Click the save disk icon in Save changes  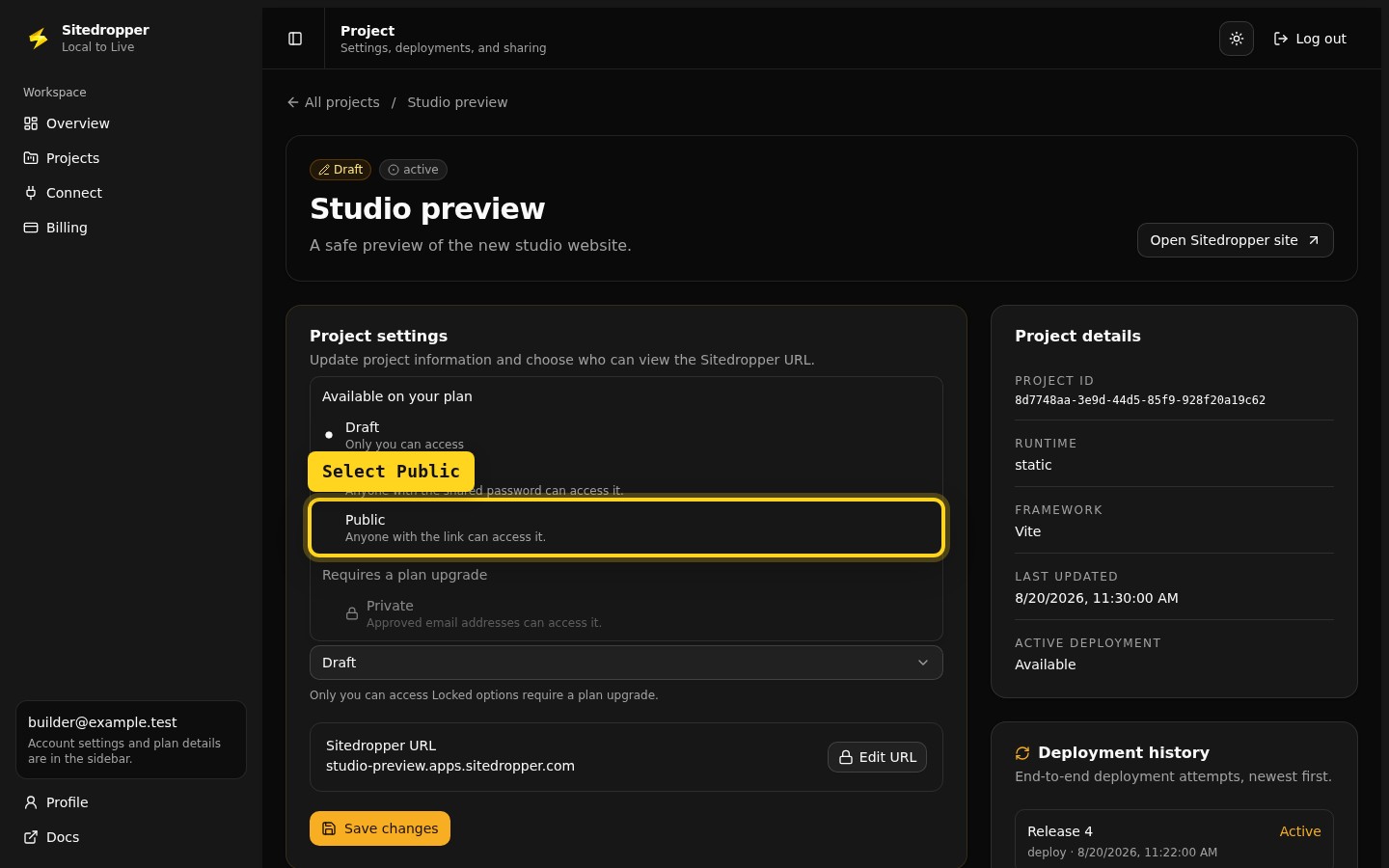point(329,828)
